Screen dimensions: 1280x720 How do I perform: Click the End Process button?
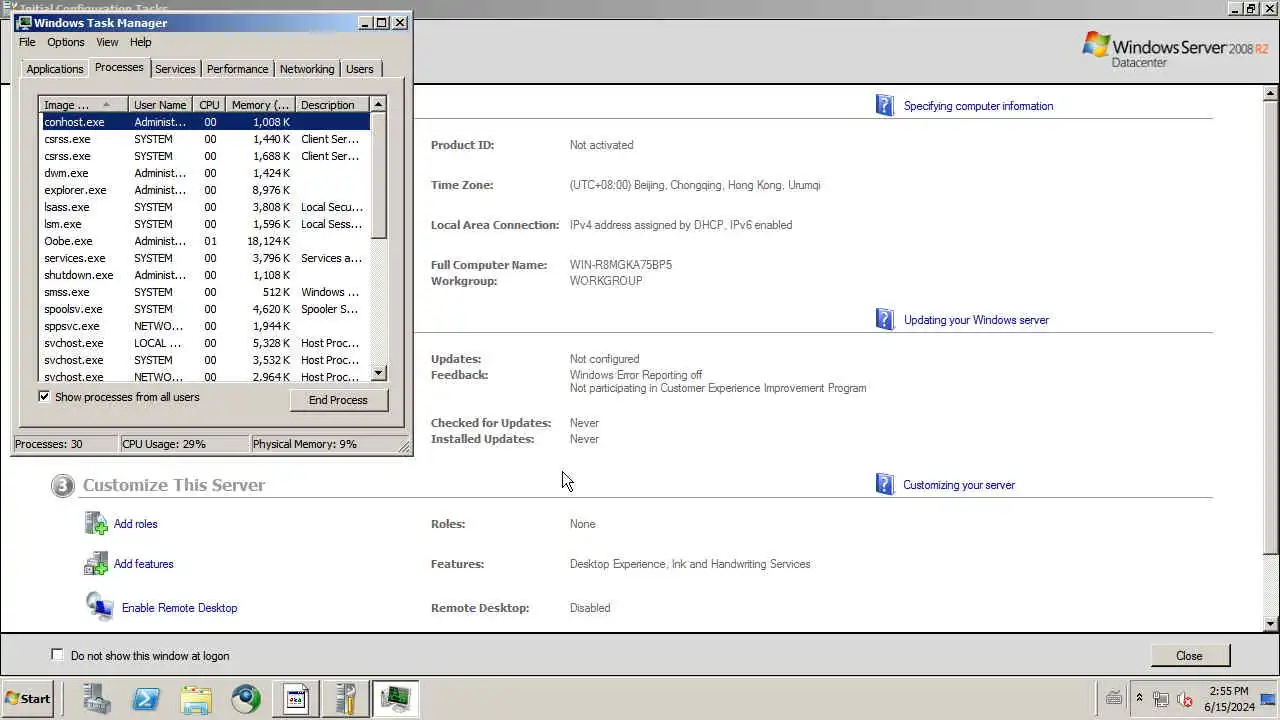[338, 400]
